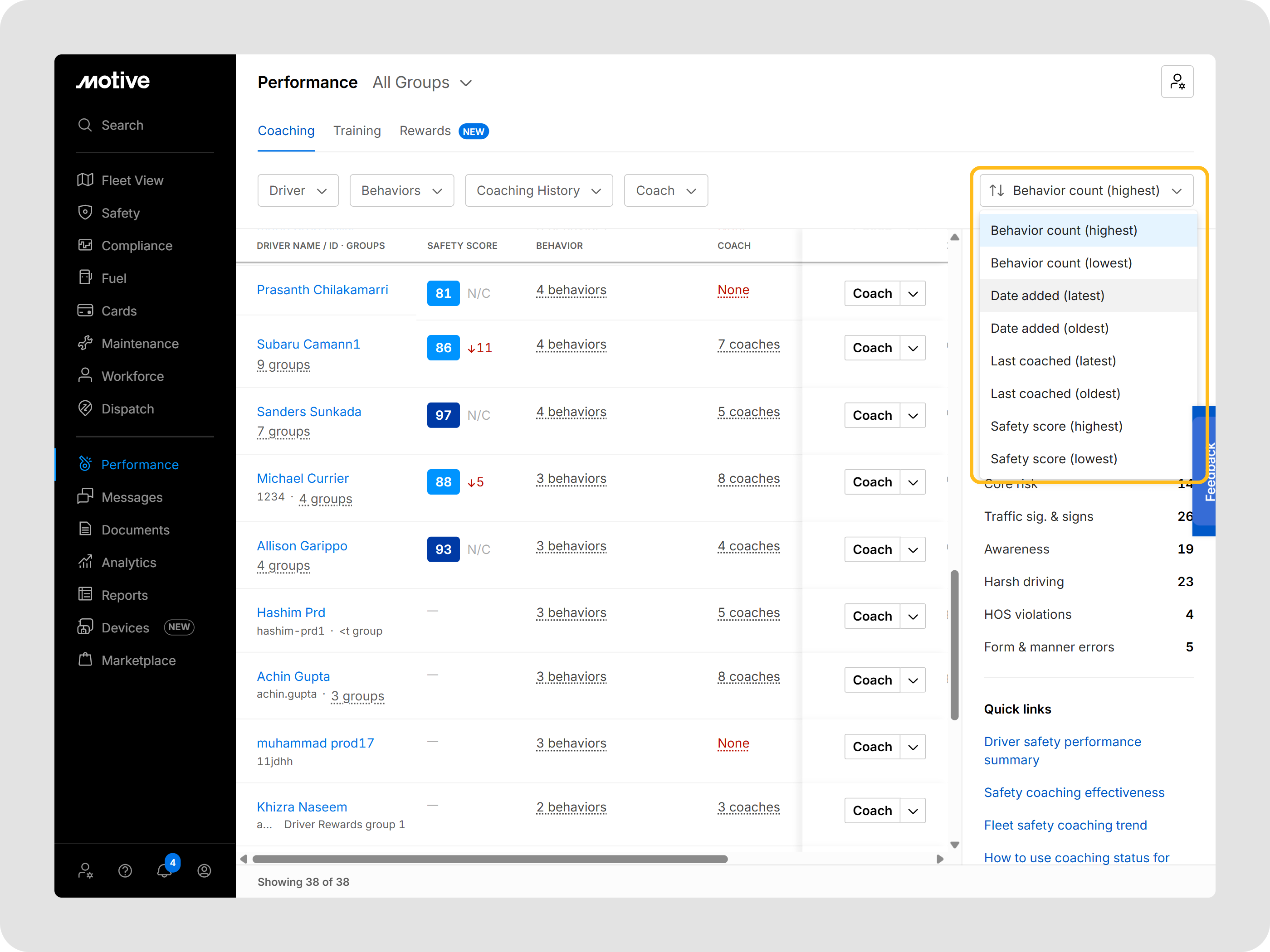
Task: Click the Maintenance wrench icon
Action: tap(85, 343)
